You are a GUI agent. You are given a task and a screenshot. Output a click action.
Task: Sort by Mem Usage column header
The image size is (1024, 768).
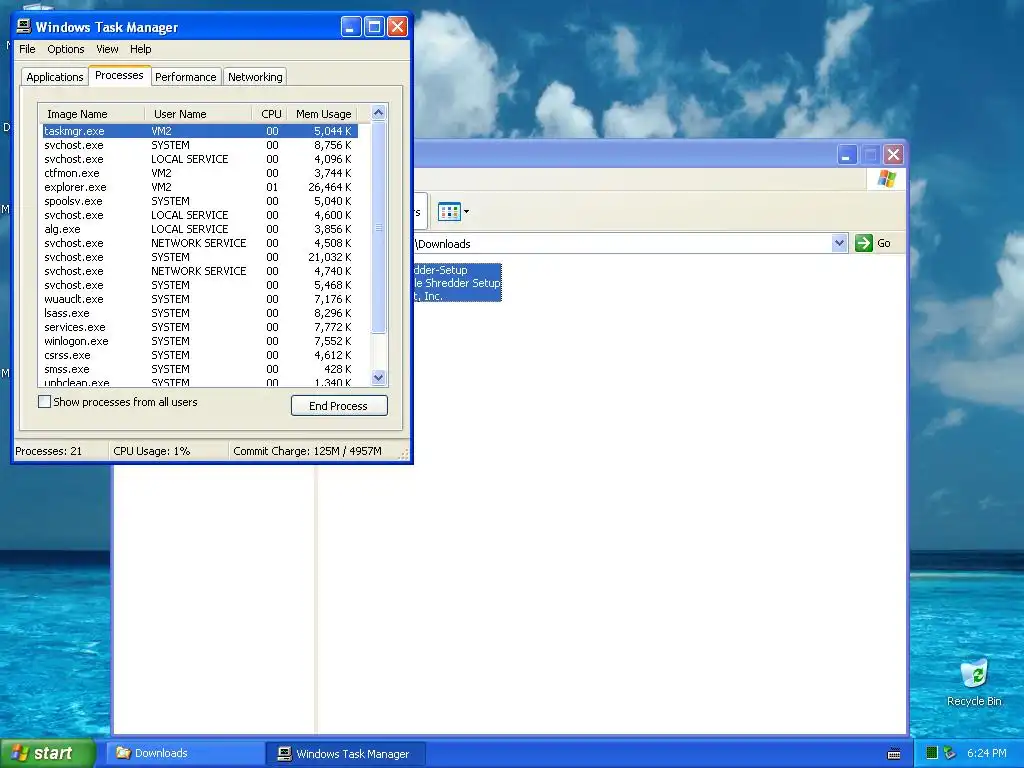pyautogui.click(x=323, y=114)
